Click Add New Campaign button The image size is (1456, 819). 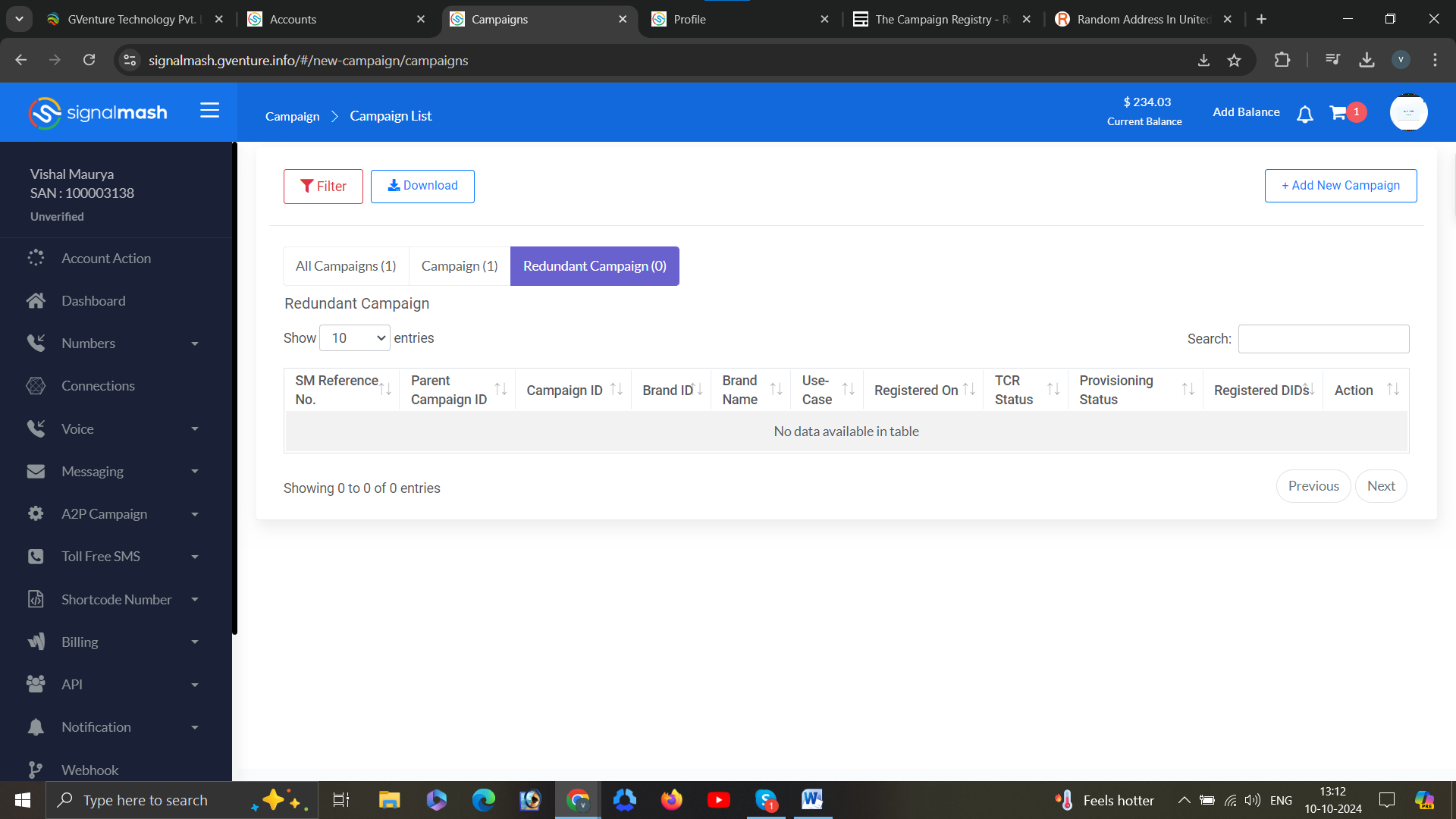pyautogui.click(x=1341, y=186)
